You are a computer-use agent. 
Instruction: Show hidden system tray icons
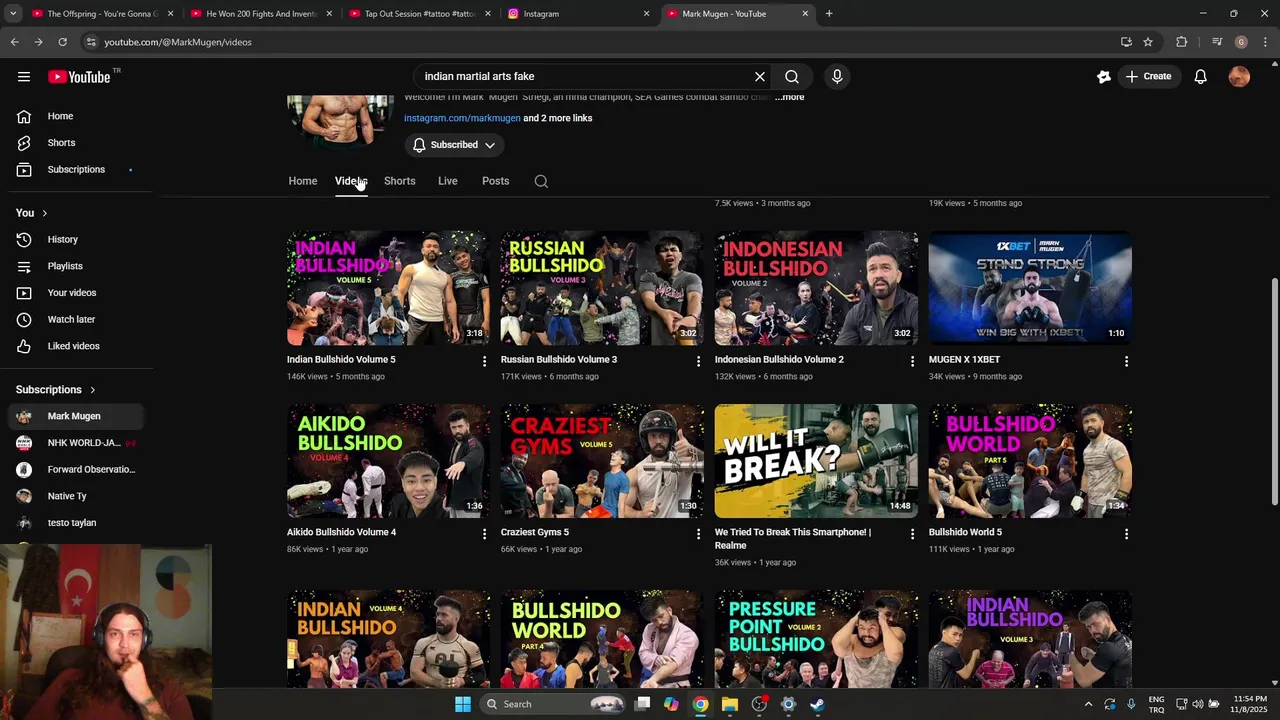[x=1089, y=704]
